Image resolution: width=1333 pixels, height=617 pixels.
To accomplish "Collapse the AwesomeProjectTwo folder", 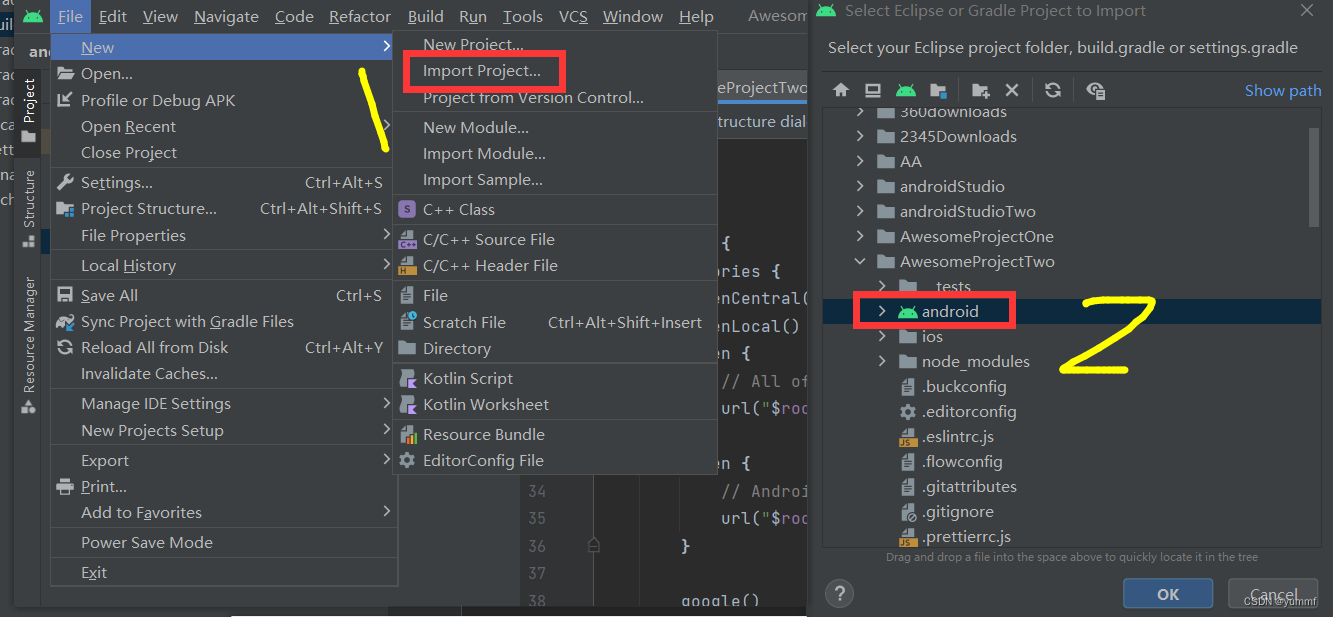I will 860,262.
